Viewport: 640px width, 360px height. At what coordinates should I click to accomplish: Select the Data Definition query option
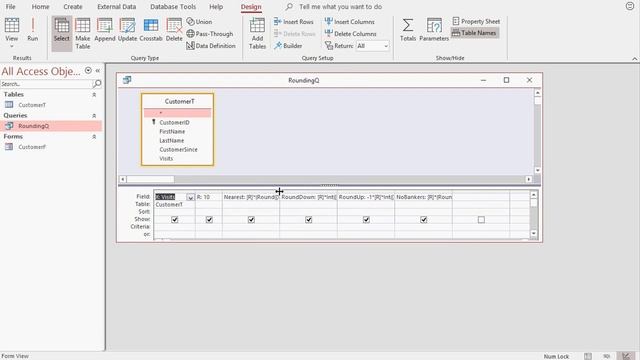click(211, 46)
